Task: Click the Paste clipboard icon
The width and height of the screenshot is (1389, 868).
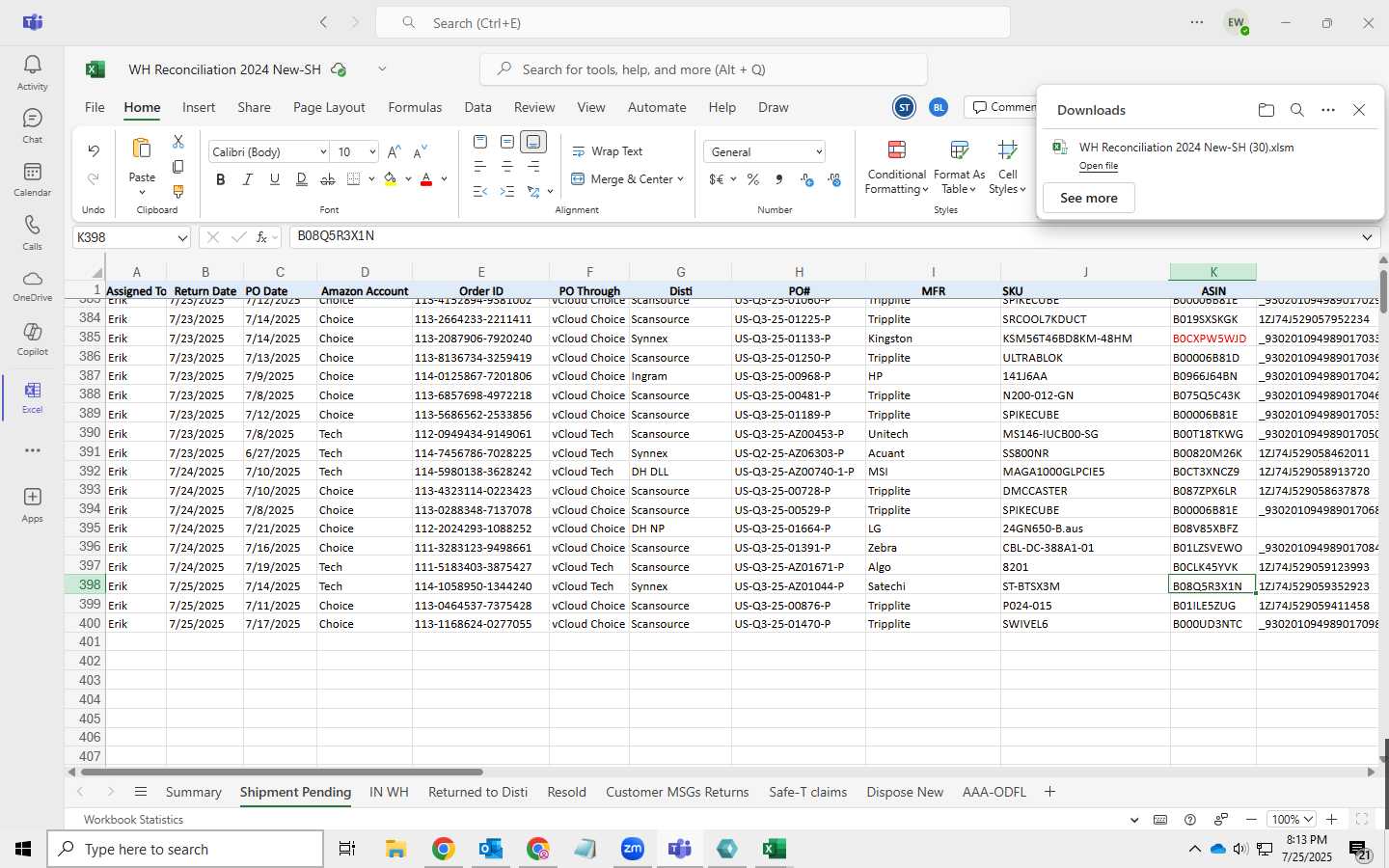Action: 142,149
